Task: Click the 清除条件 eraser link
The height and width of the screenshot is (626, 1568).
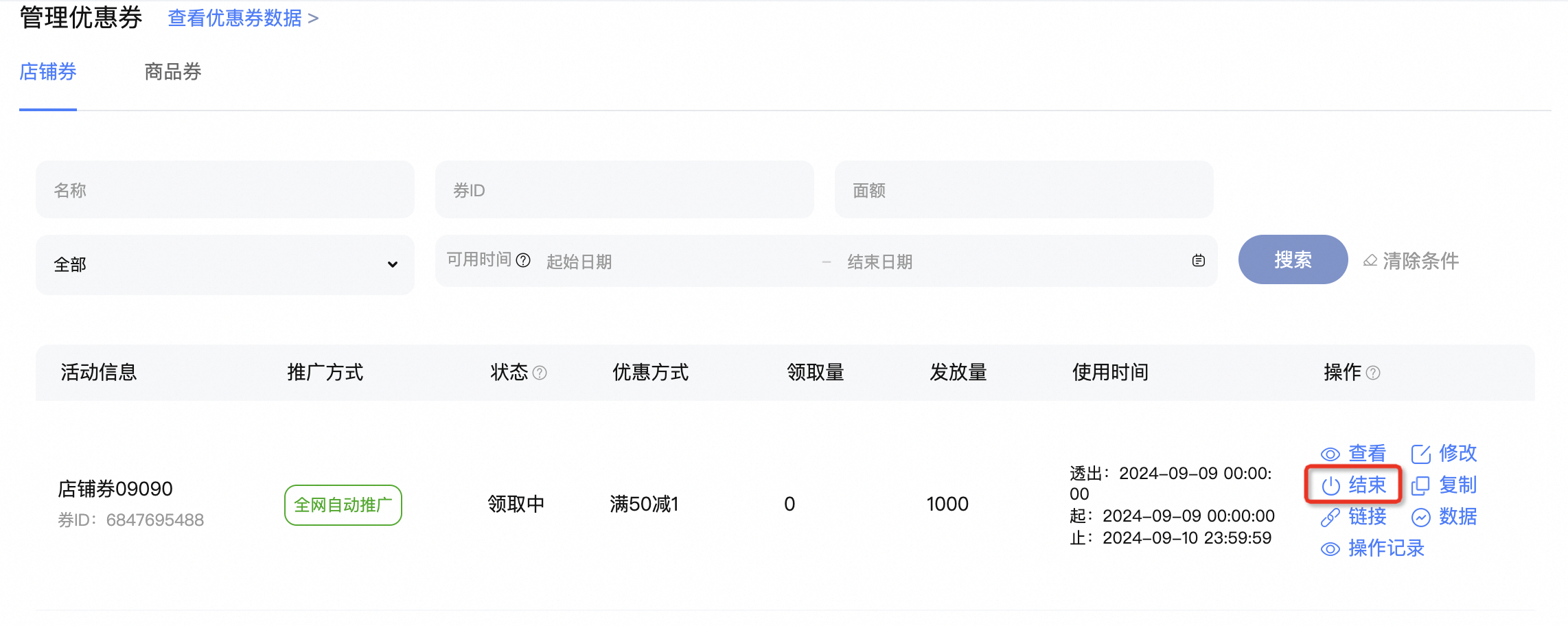Action: [x=1411, y=261]
